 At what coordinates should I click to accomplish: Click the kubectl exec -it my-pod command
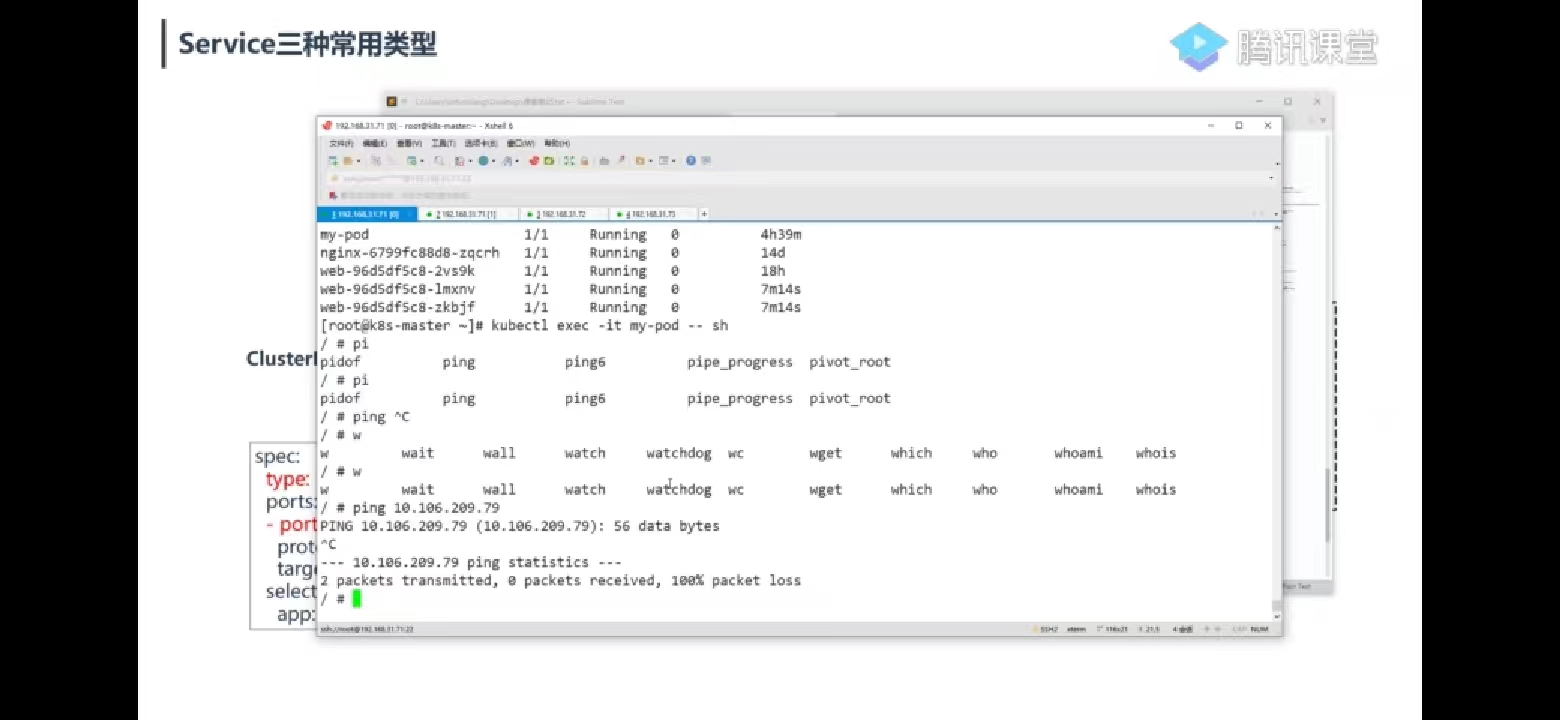tap(610, 326)
